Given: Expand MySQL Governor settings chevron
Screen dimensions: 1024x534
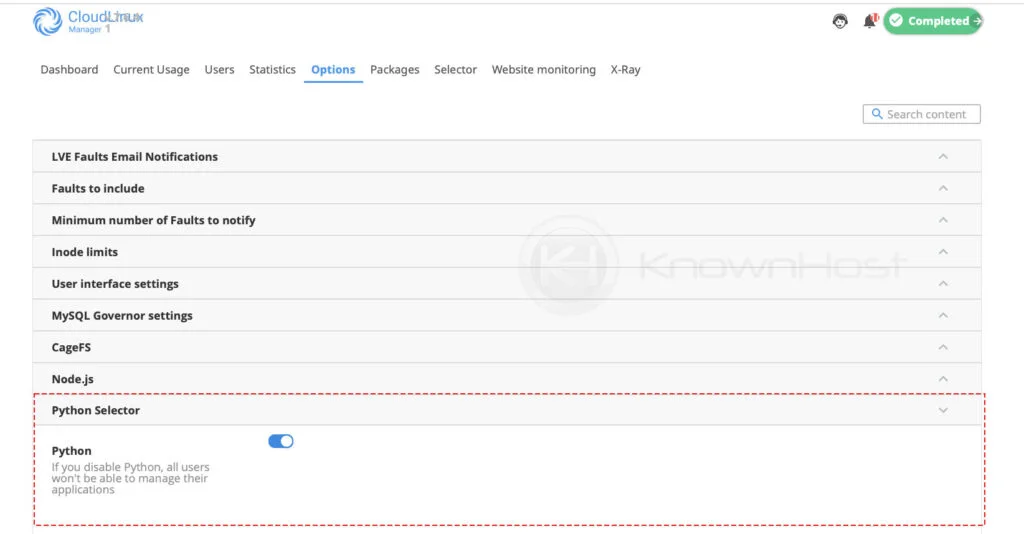Looking at the screenshot, I should 943,315.
